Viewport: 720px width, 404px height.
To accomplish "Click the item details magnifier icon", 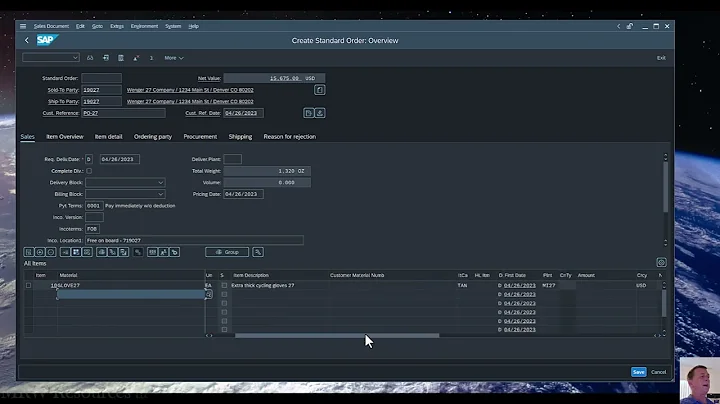I will pyautogui.click(x=28, y=252).
